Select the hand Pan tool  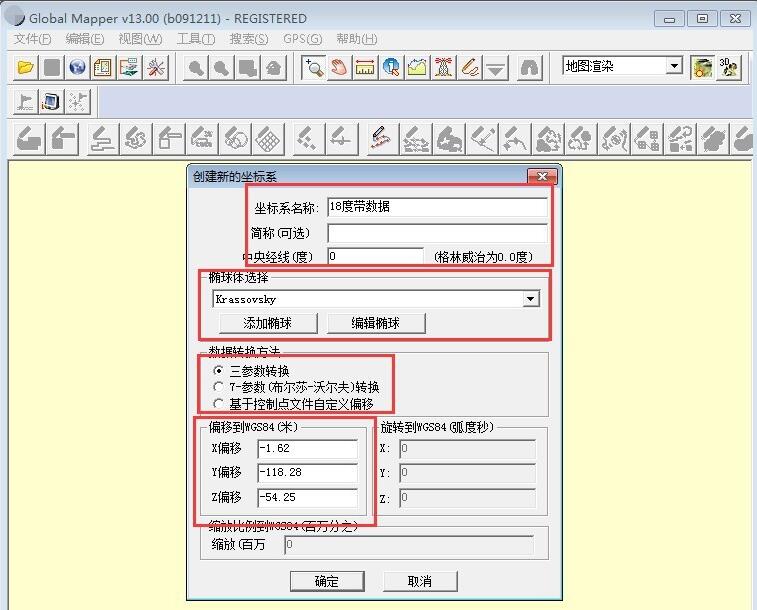point(339,67)
